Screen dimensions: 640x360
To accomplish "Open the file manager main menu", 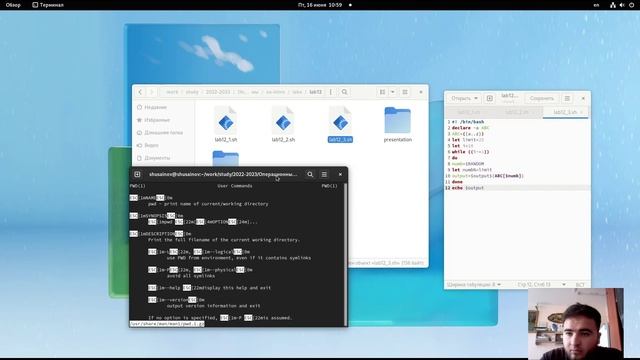I will (405, 92).
